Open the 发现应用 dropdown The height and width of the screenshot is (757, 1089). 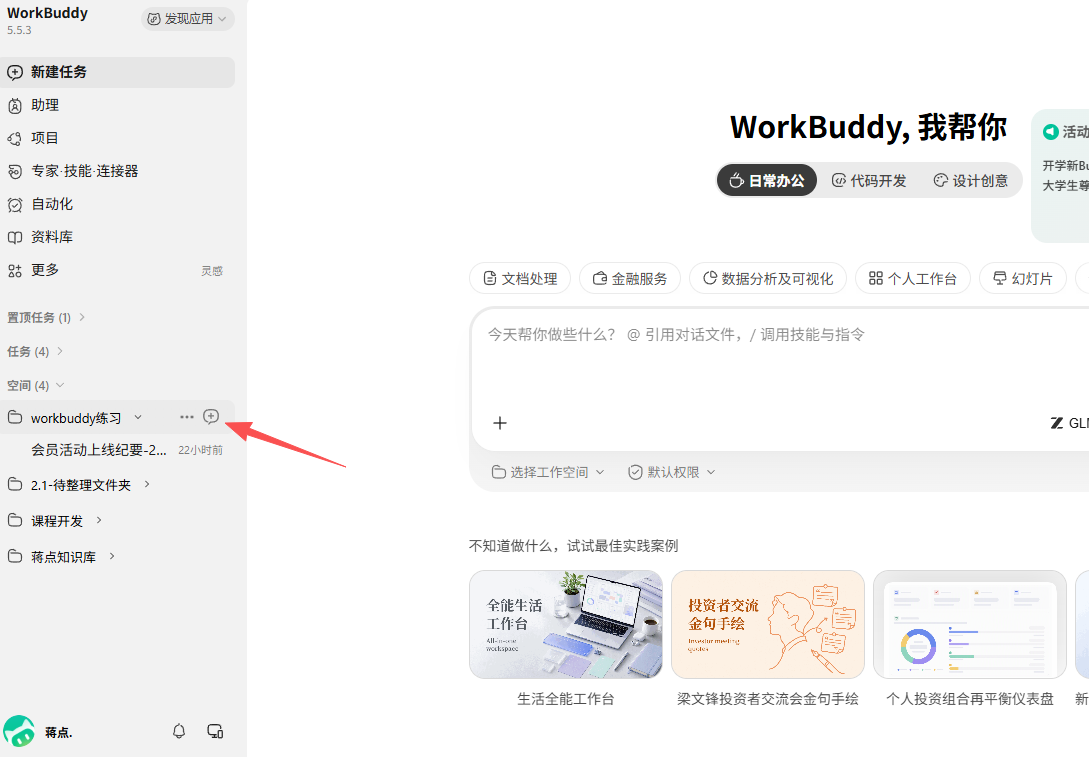coord(188,19)
